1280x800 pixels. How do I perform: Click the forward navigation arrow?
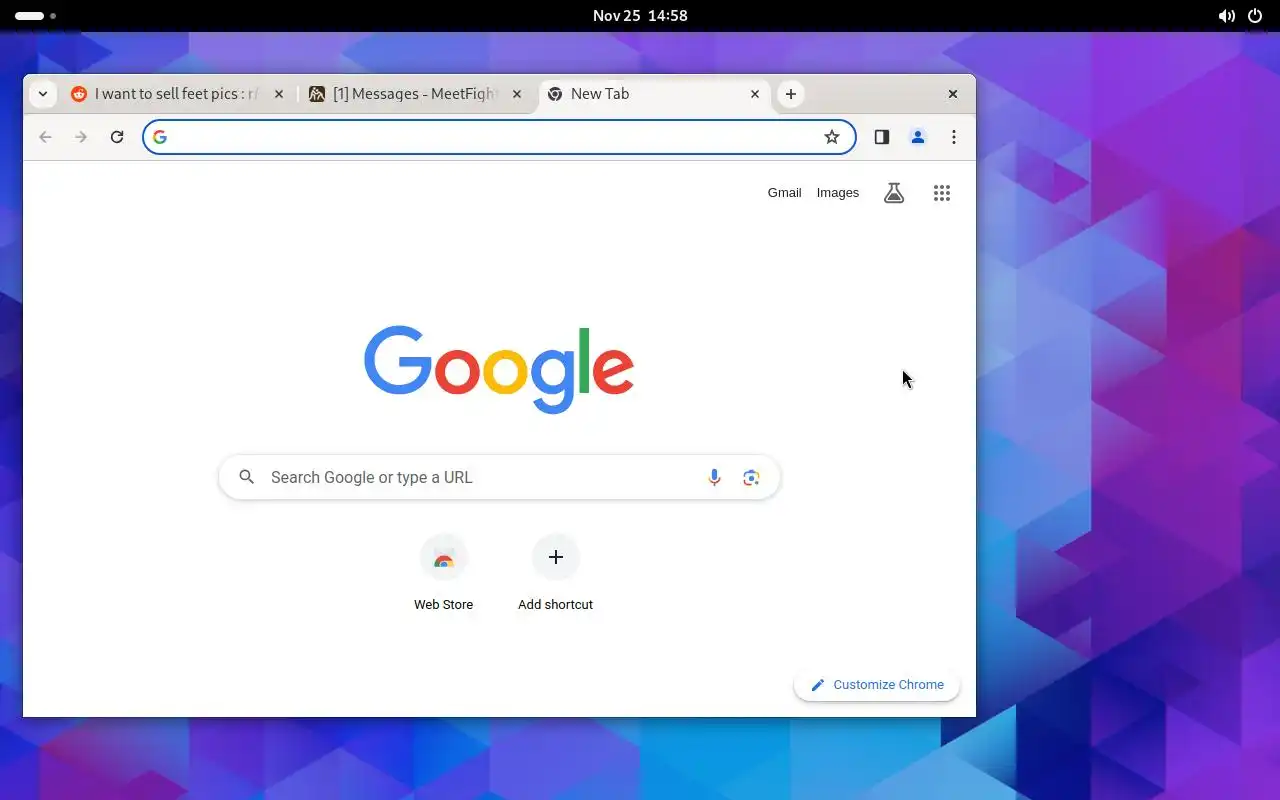(81, 137)
